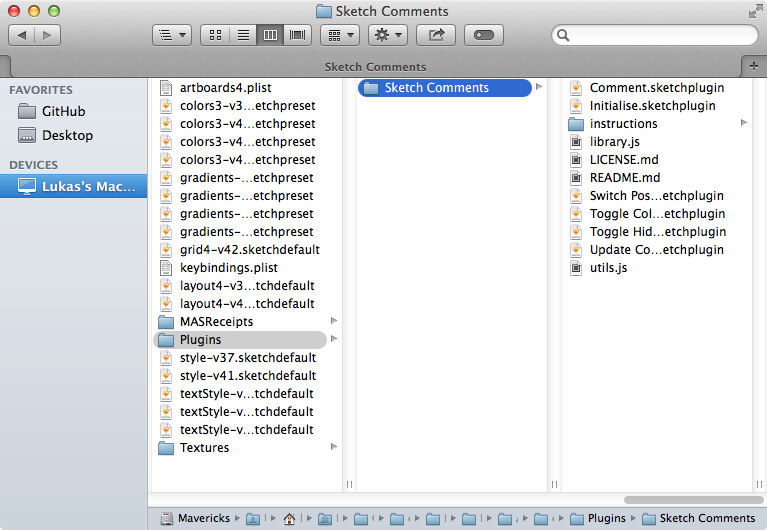Viewport: 767px width, 530px height.
Task: Enter full screen with the arrows icon
Action: [755, 12]
